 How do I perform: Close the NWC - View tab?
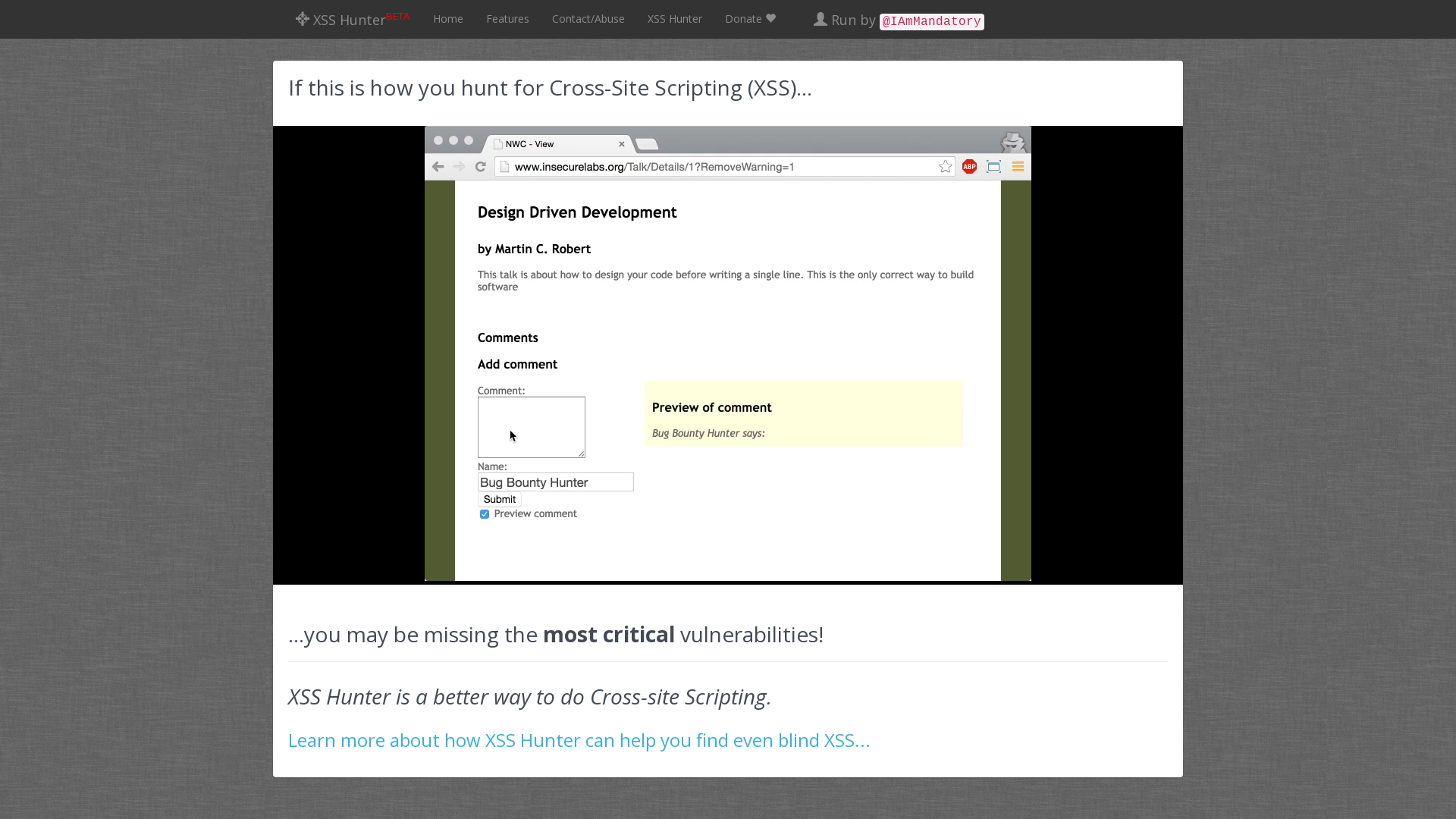pos(622,144)
